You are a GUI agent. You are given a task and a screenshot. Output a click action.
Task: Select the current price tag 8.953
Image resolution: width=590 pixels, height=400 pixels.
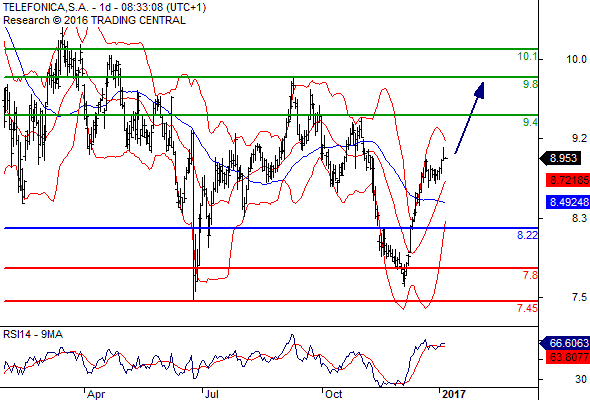pos(560,158)
